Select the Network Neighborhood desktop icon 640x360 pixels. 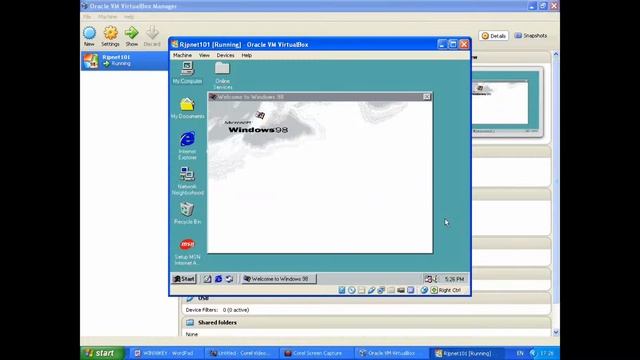pyautogui.click(x=187, y=181)
